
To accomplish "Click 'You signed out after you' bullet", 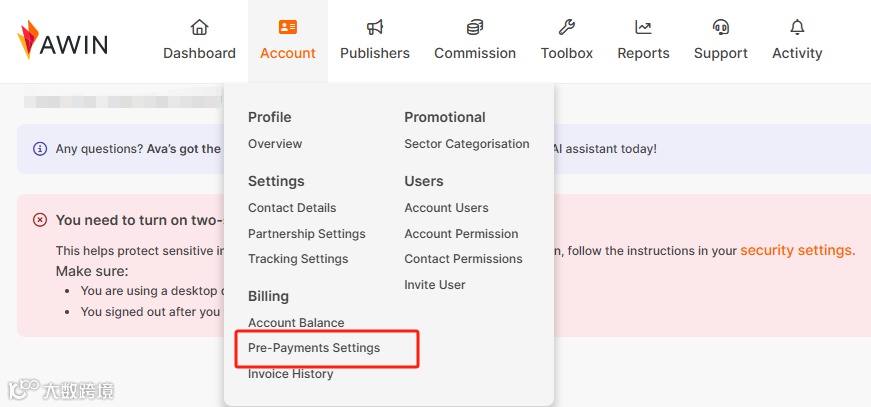I will [151, 312].
